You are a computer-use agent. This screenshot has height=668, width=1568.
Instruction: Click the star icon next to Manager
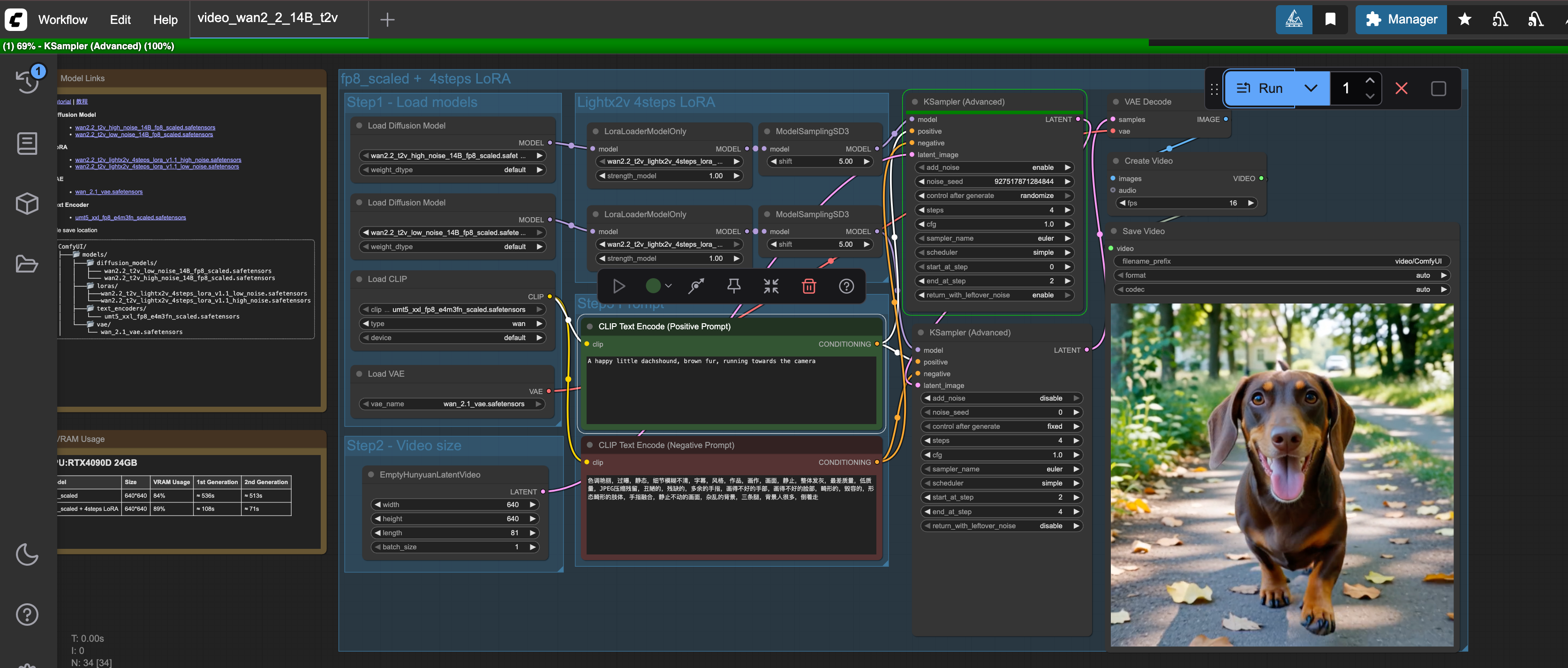[1464, 20]
